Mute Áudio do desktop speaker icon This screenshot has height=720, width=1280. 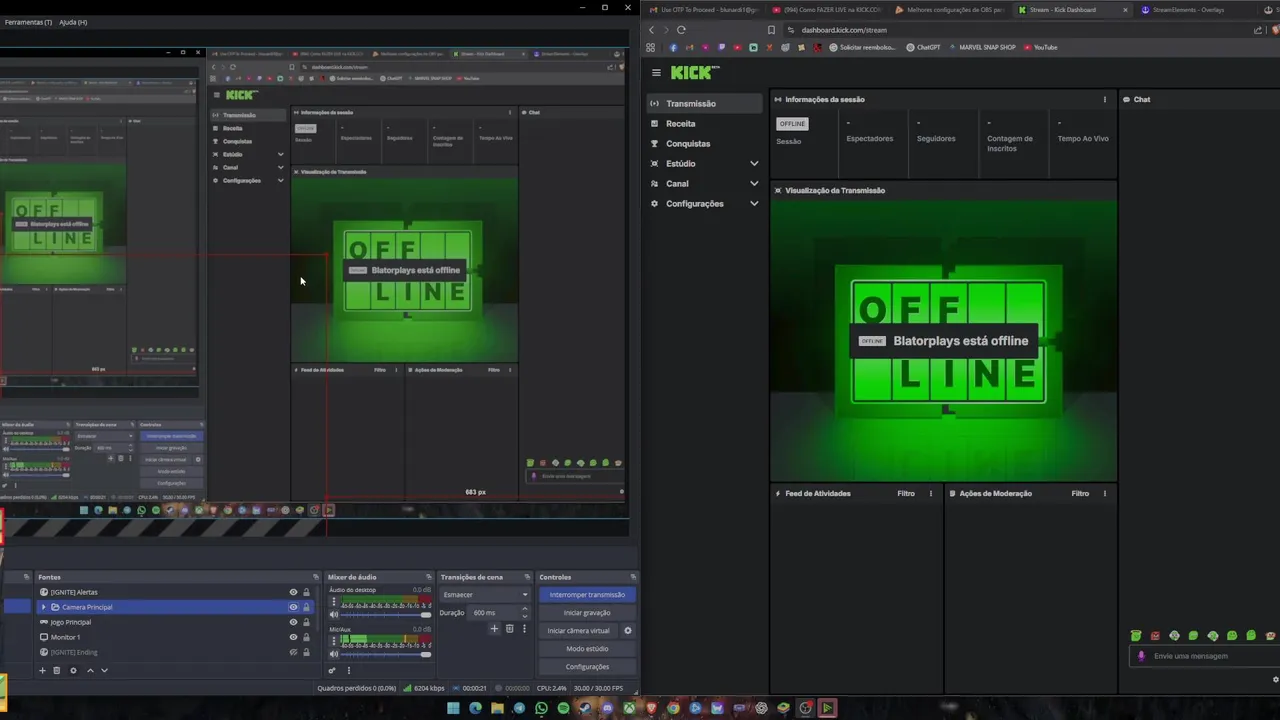[x=334, y=615]
